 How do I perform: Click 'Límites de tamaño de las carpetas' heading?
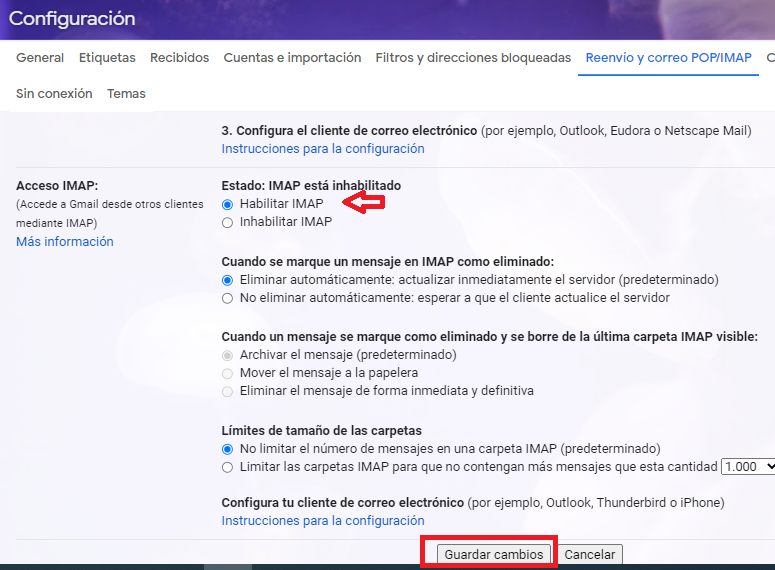click(321, 431)
